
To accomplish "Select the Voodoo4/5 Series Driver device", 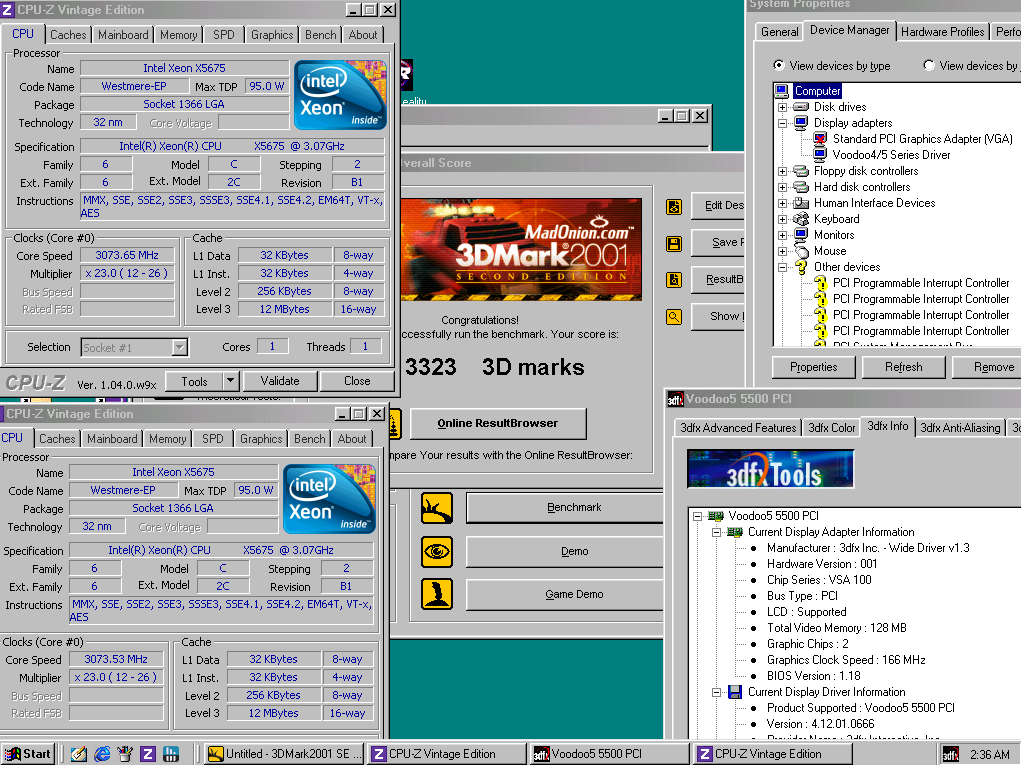I will click(x=891, y=155).
